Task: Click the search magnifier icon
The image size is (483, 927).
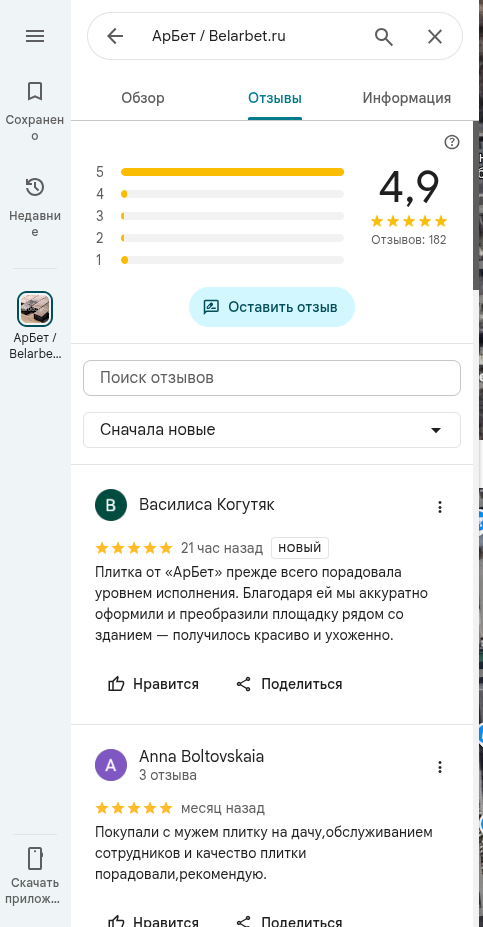Action: (384, 37)
